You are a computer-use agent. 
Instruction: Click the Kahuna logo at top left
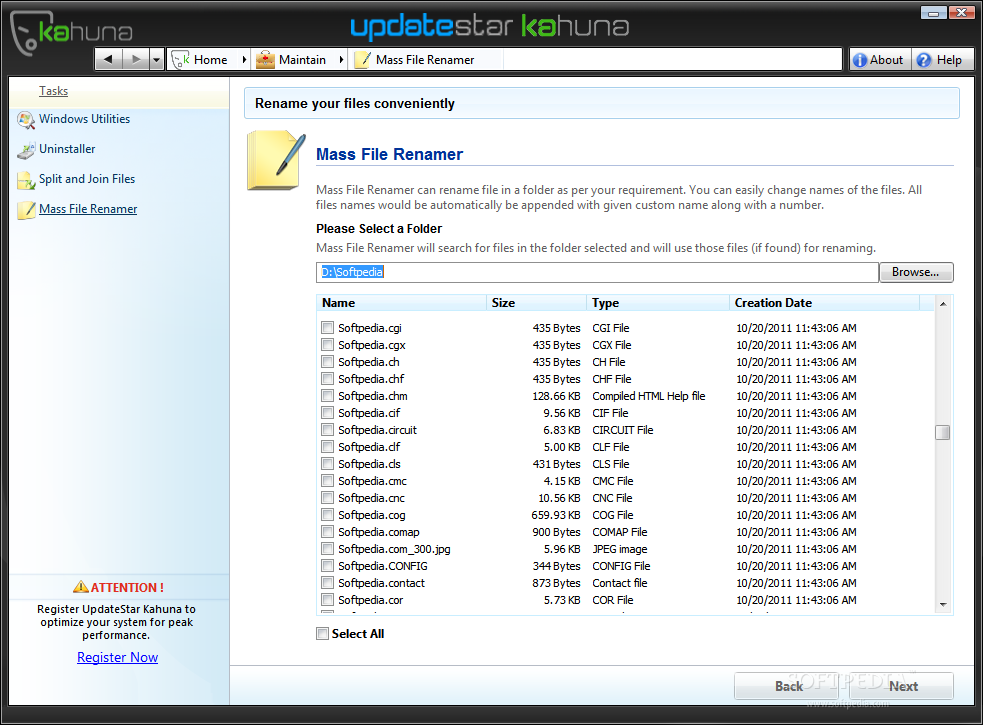pos(70,33)
